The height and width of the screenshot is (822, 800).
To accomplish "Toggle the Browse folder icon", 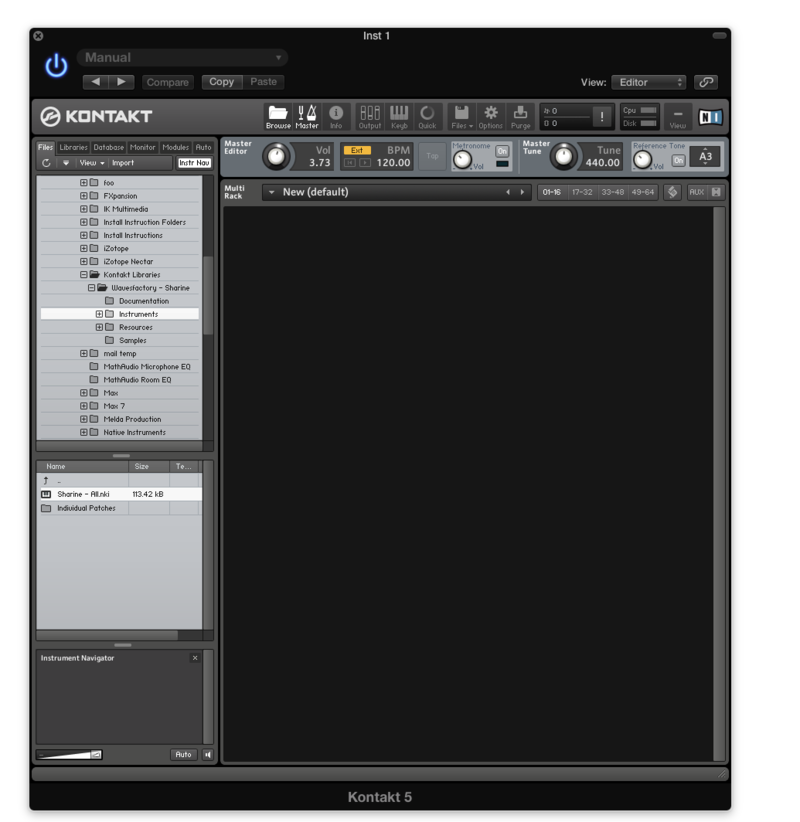I will (x=278, y=117).
